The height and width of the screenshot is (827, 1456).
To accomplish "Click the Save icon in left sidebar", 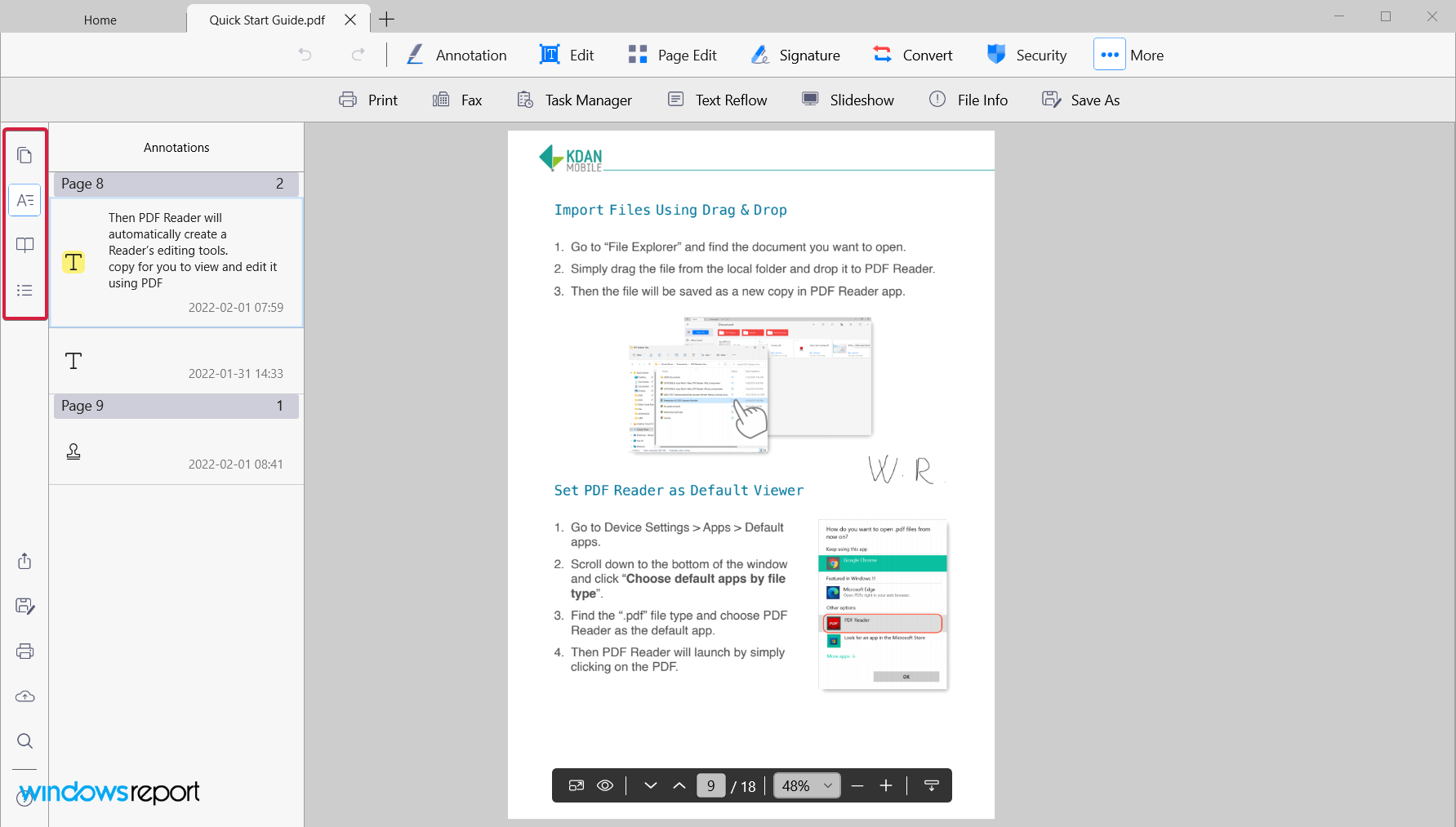I will coord(24,606).
